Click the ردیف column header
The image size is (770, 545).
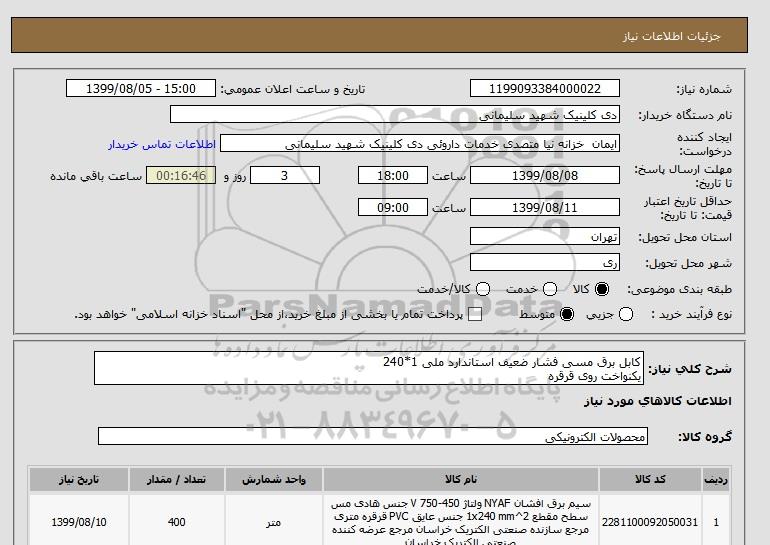pyautogui.click(x=716, y=480)
